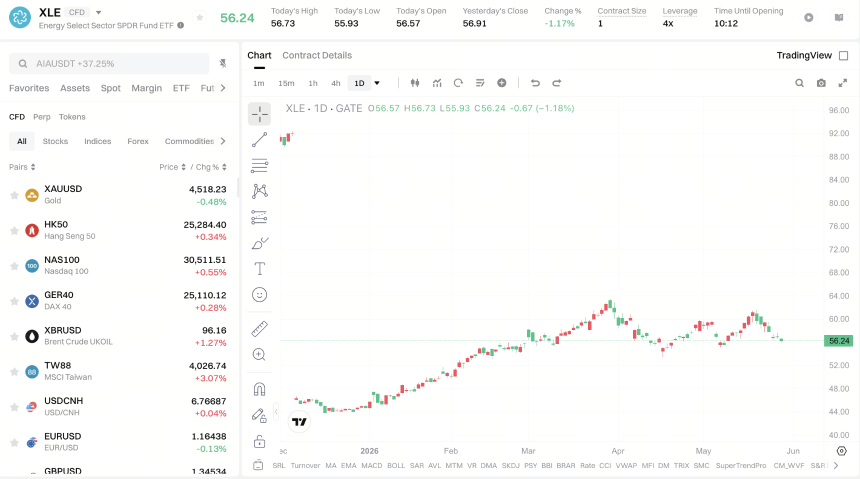Click the pair search input field
Image resolution: width=860 pixels, height=479 pixels.
[109, 64]
